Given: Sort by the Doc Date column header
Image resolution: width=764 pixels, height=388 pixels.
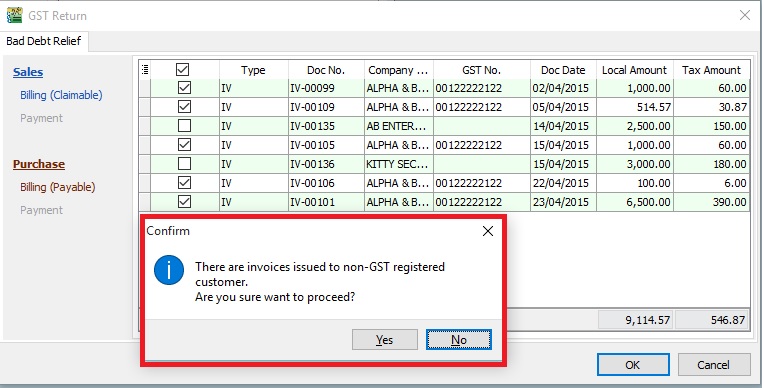Looking at the screenshot, I should tap(563, 70).
